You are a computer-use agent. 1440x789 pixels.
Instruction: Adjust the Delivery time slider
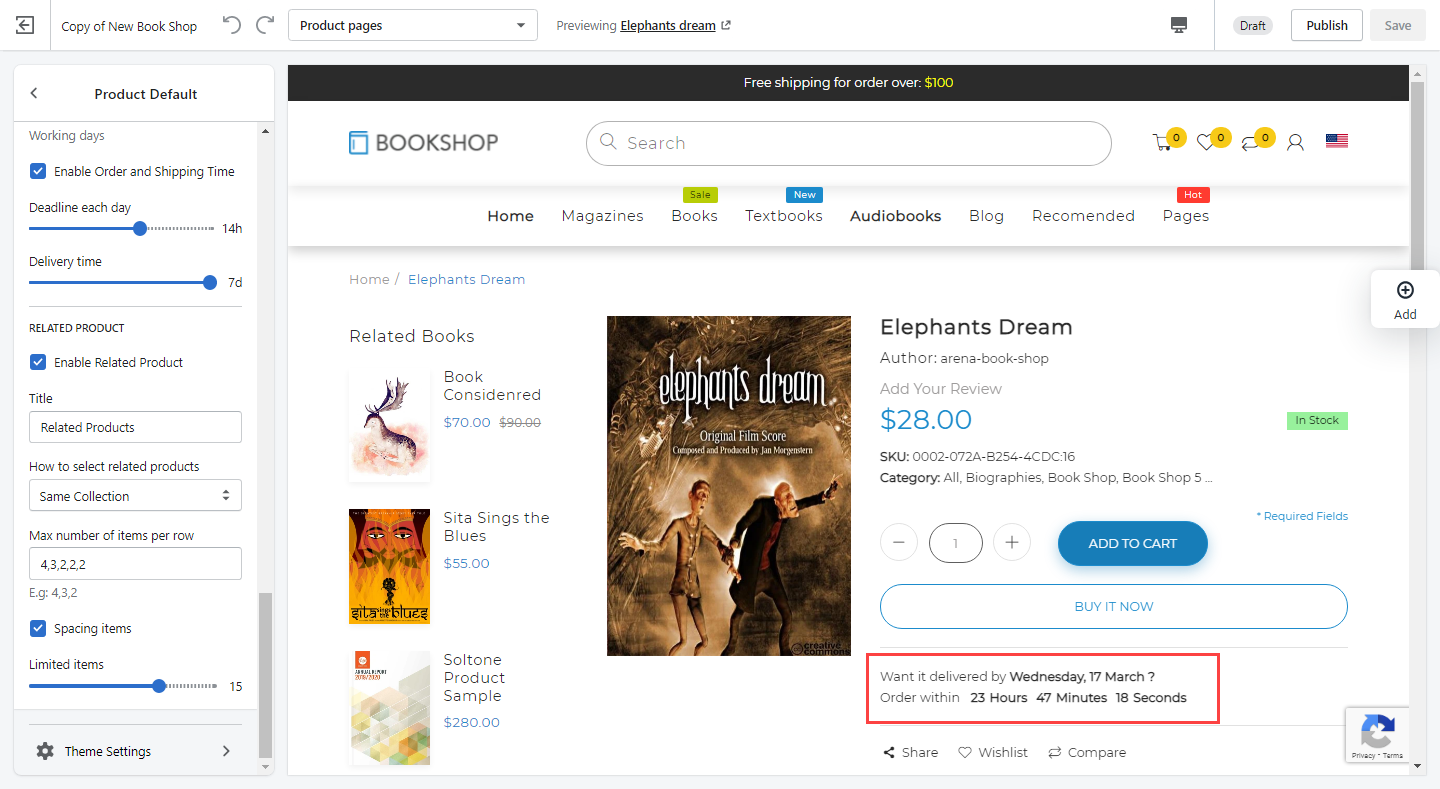(x=210, y=282)
